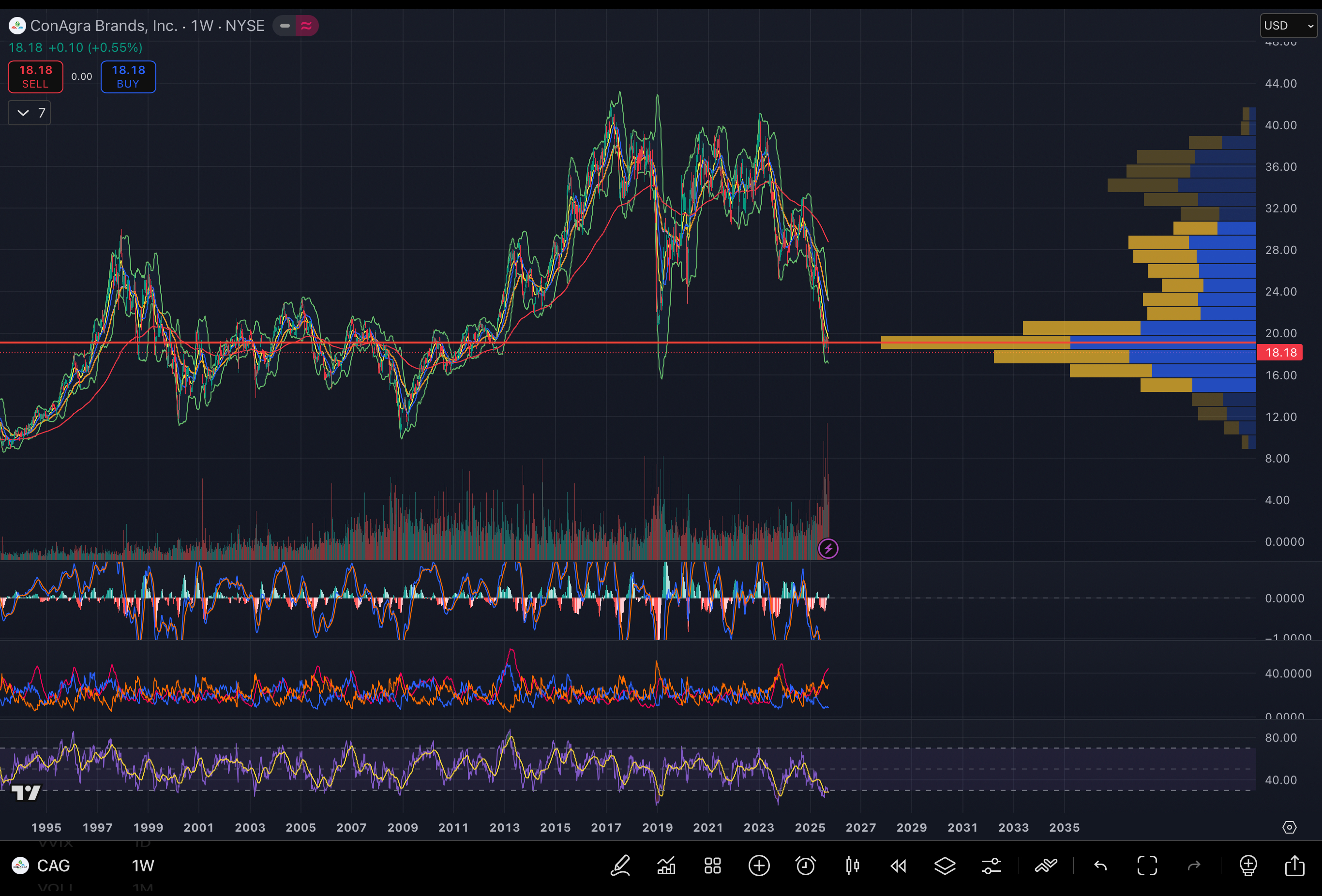This screenshot has width=1322, height=896.
Task: Toggle the gray dash indicator pill
Action: coord(285,26)
